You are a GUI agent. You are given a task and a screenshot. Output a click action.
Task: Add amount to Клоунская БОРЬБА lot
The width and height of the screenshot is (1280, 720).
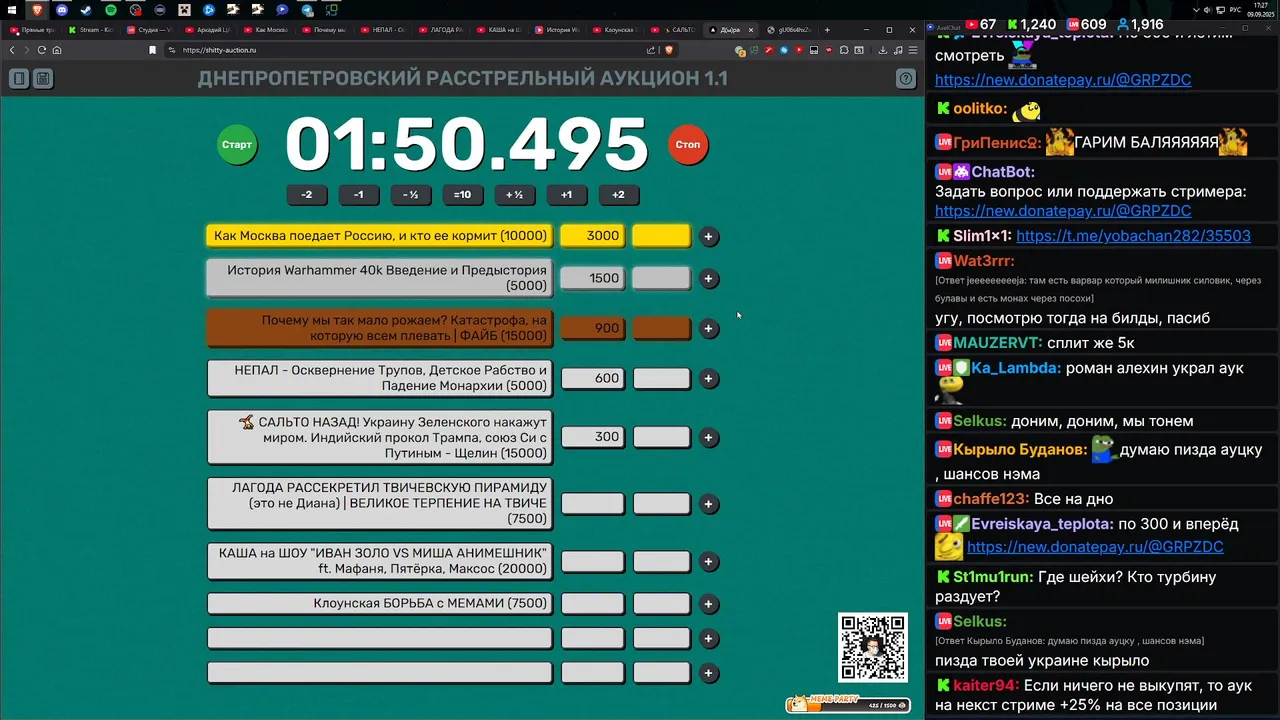coord(709,604)
